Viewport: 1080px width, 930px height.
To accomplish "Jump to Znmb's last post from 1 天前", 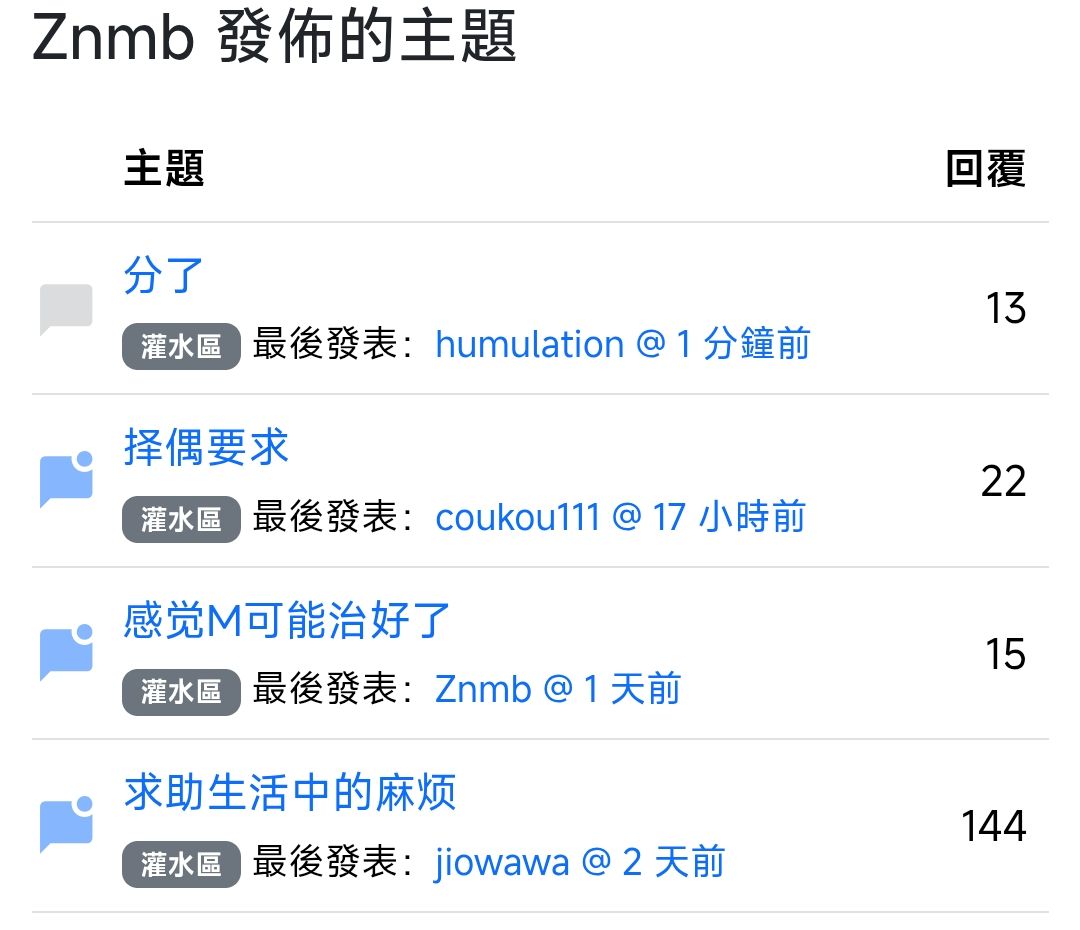I will (x=558, y=689).
